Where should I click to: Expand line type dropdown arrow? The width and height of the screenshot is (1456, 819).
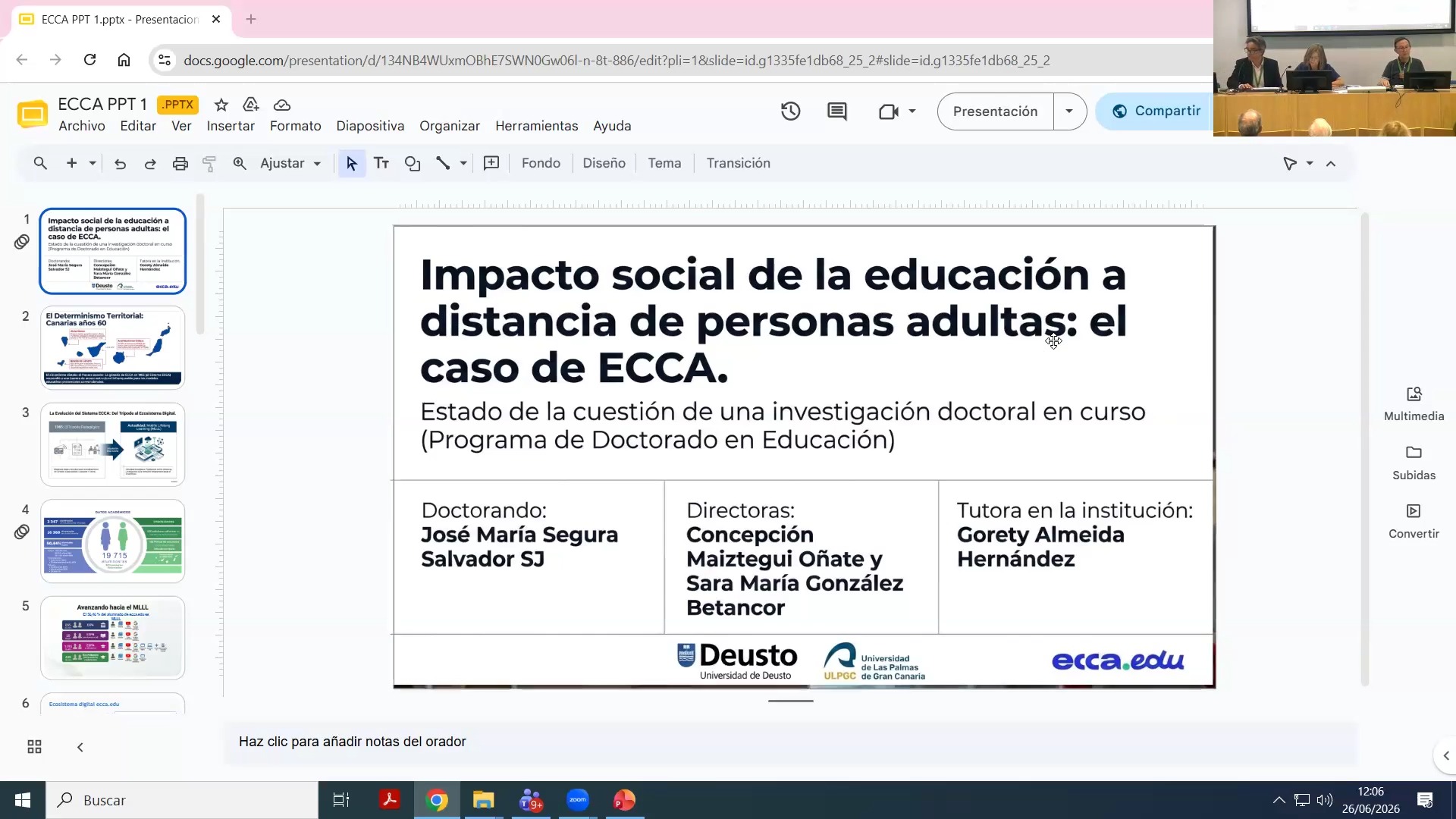pos(463,163)
